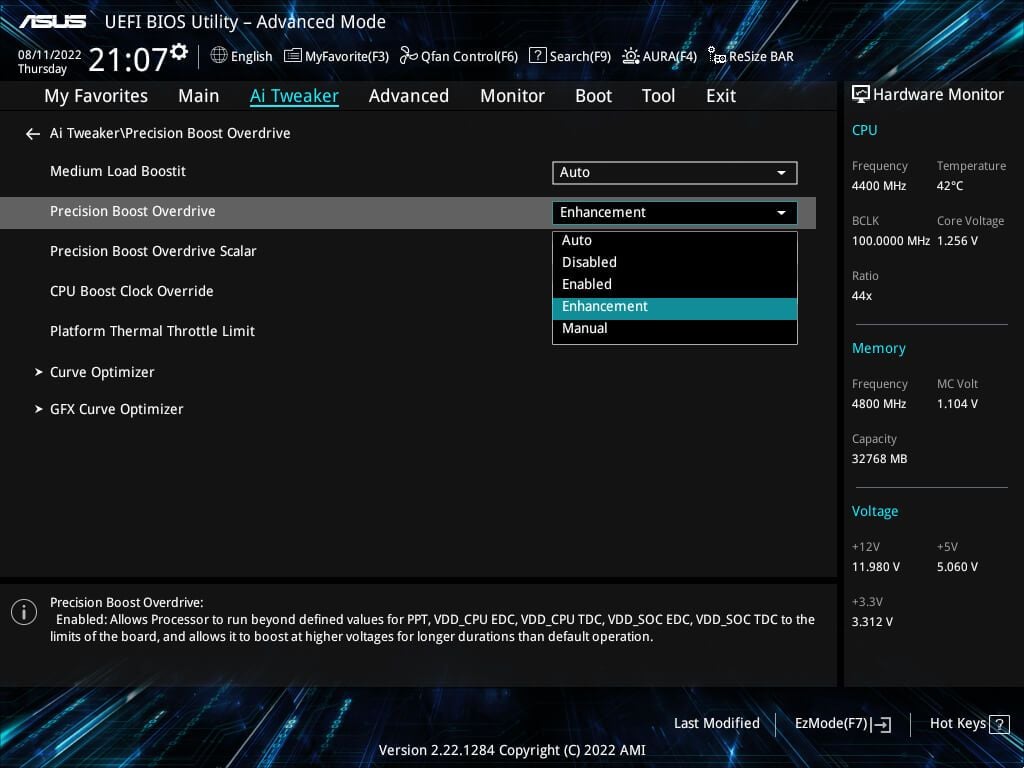Switch to the Main tab
Screen dimensions: 1024x768
click(x=199, y=96)
